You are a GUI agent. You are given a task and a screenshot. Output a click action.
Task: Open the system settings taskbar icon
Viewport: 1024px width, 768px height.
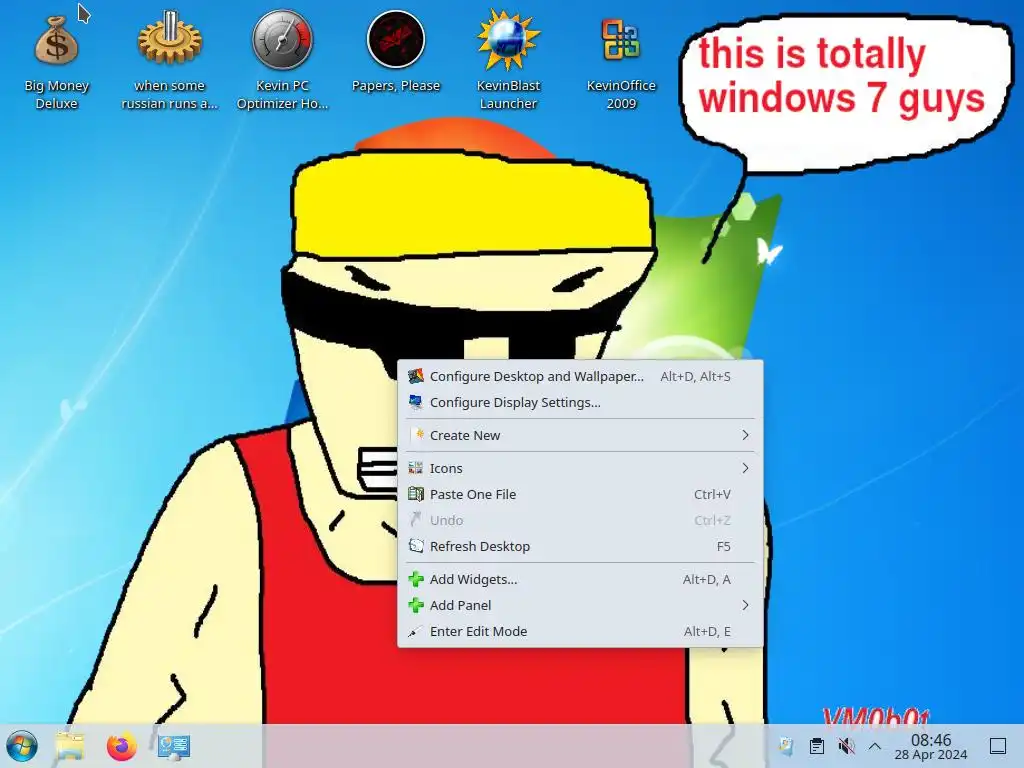pyautogui.click(x=174, y=746)
